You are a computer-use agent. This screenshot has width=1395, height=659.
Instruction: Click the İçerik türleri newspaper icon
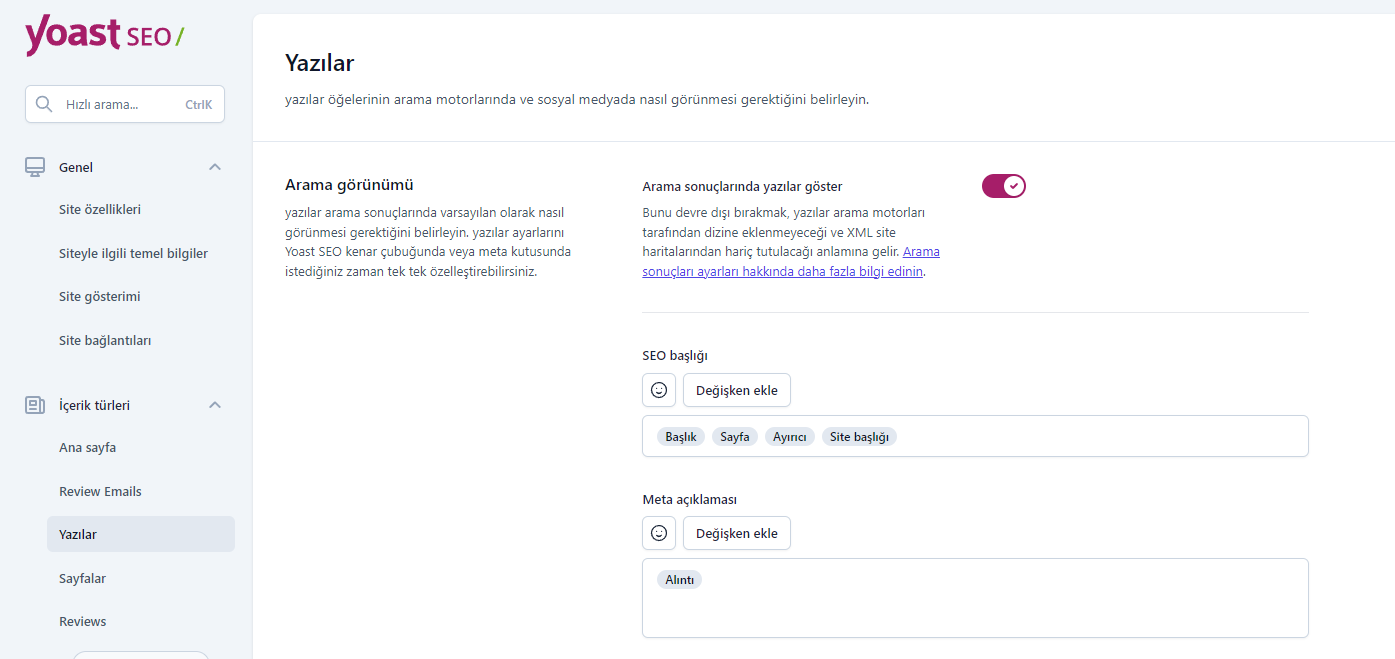click(35, 405)
